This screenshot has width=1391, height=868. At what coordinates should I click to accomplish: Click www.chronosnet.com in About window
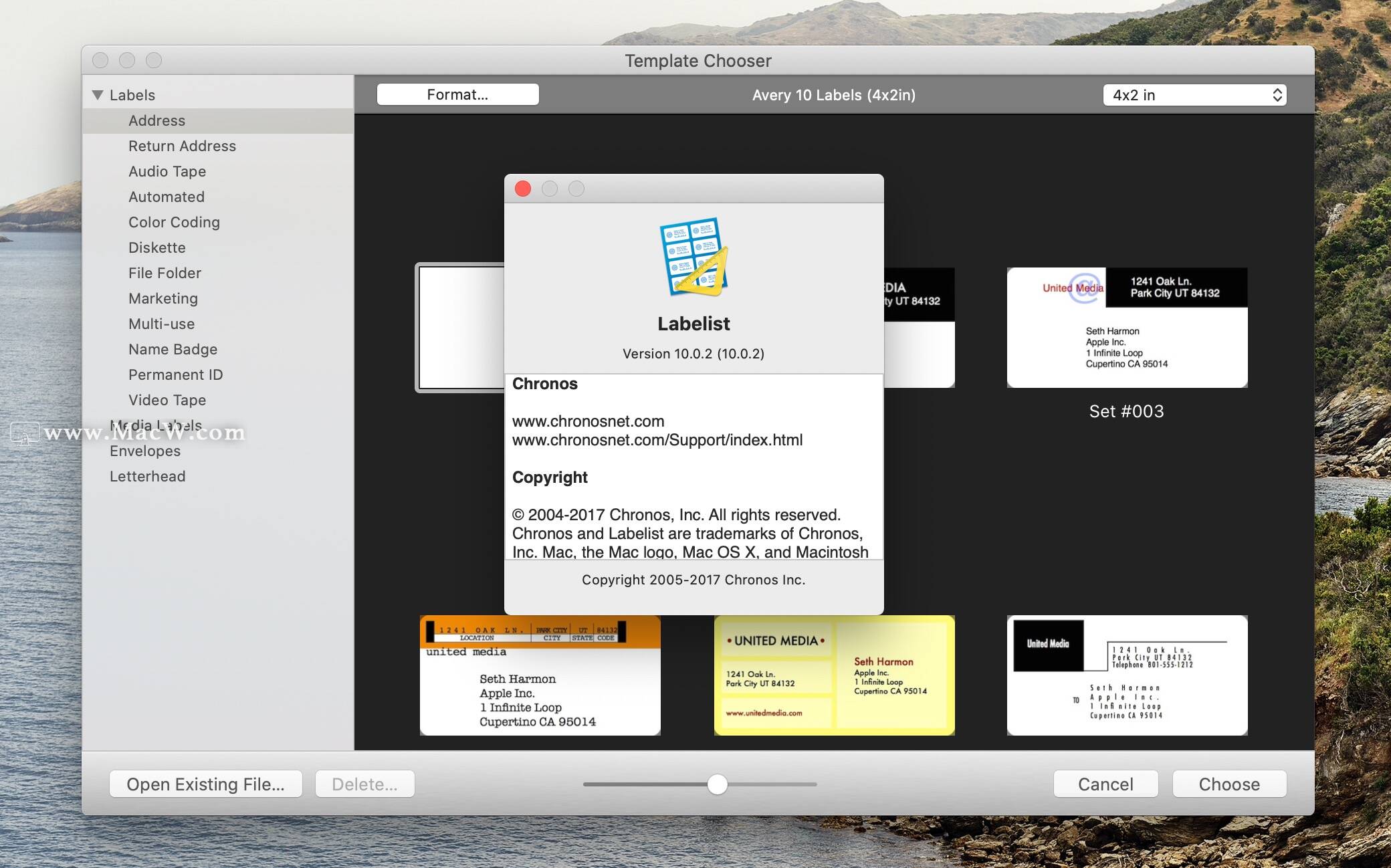coord(588,421)
